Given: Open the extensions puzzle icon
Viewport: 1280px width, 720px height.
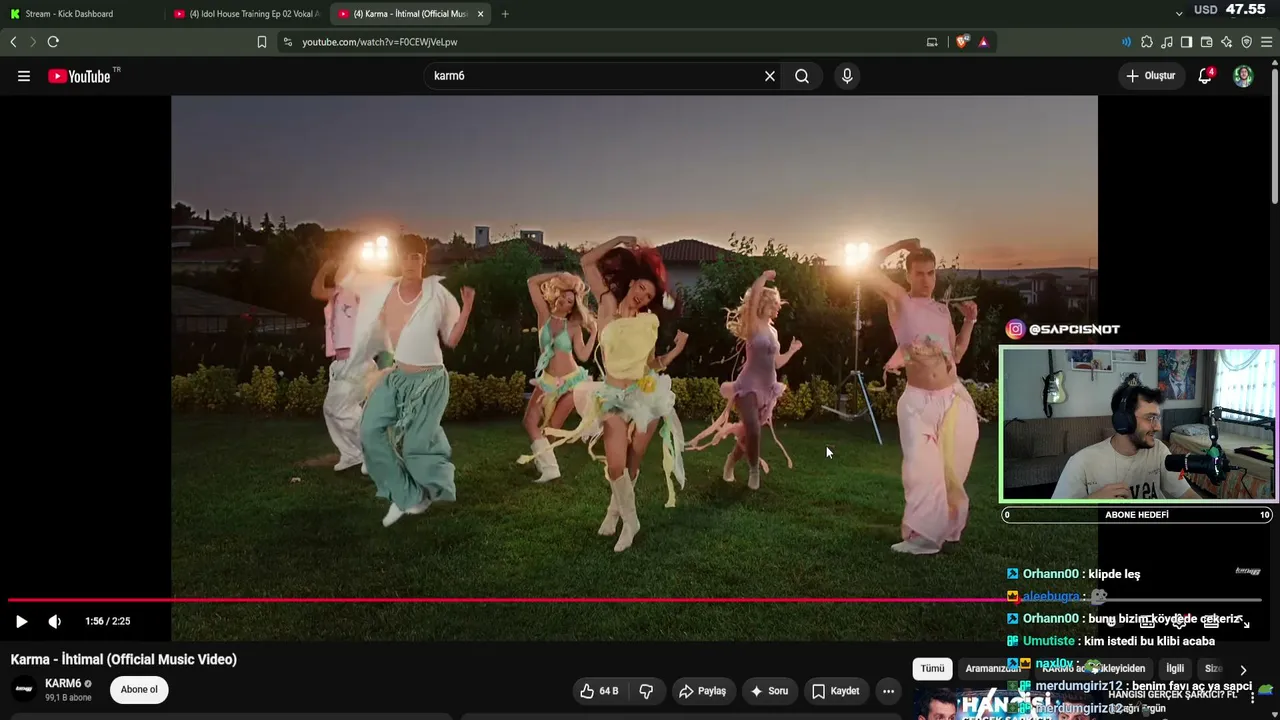Looking at the screenshot, I should click(x=1147, y=42).
